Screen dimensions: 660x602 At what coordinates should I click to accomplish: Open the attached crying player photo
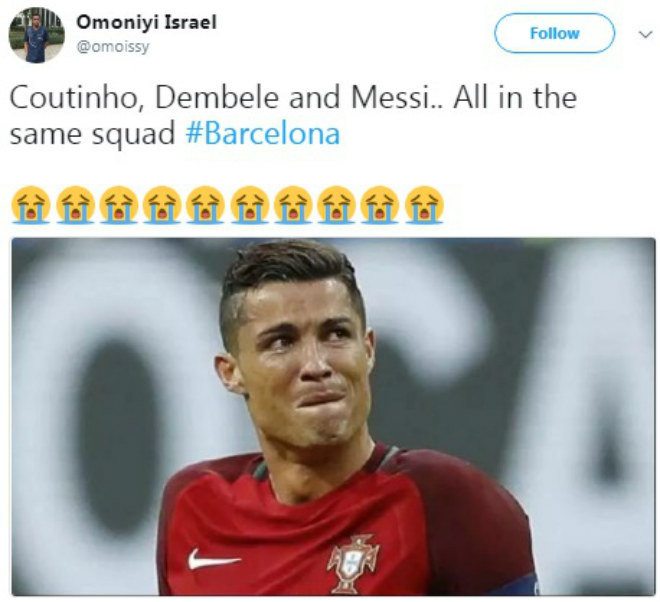click(x=333, y=416)
